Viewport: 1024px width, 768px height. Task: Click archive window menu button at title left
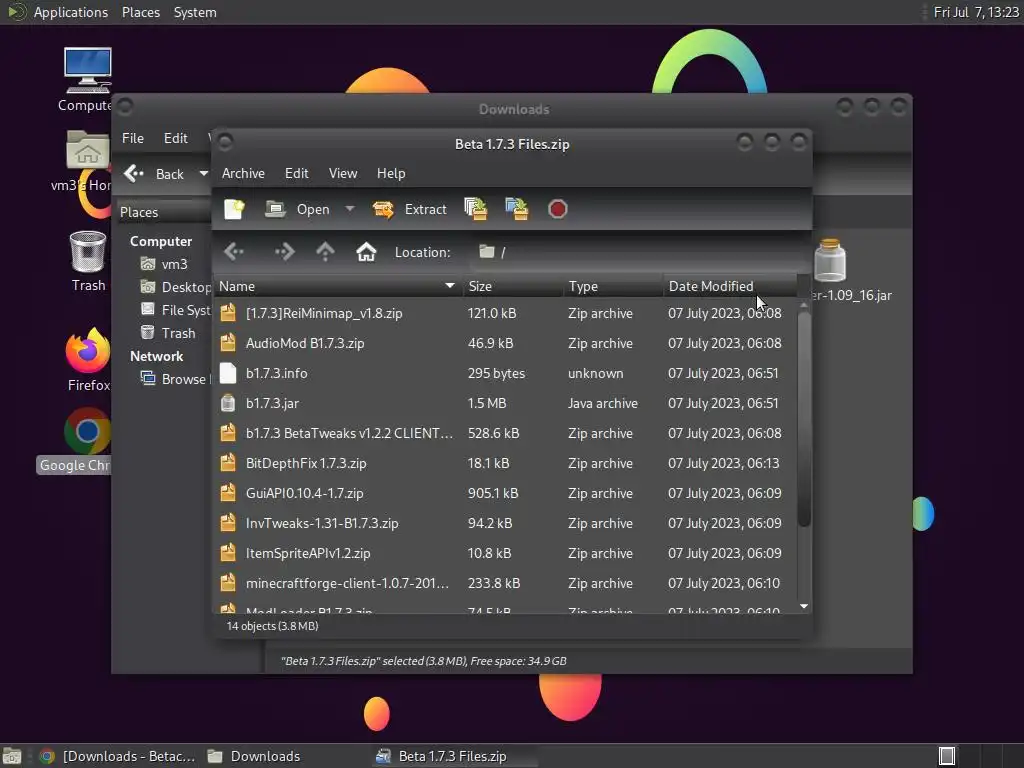coord(225,142)
